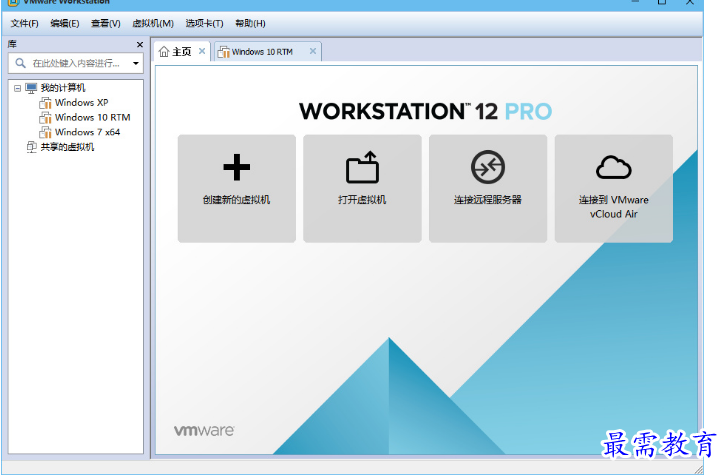Viewport: 725px width, 476px height.
Task: Open the 编辑(E) menu
Action: (x=65, y=24)
